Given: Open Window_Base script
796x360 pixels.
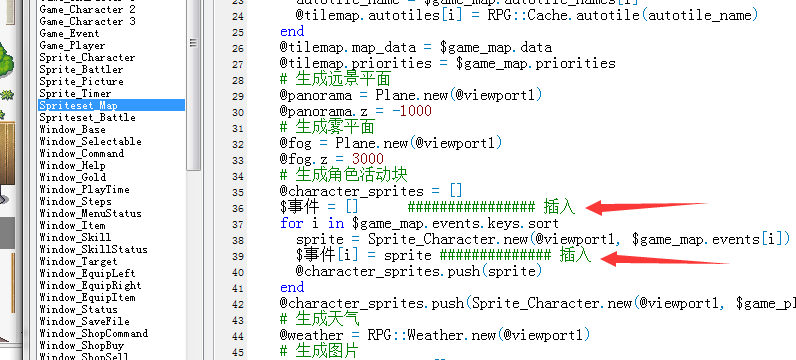Looking at the screenshot, I should pyautogui.click(x=72, y=129).
